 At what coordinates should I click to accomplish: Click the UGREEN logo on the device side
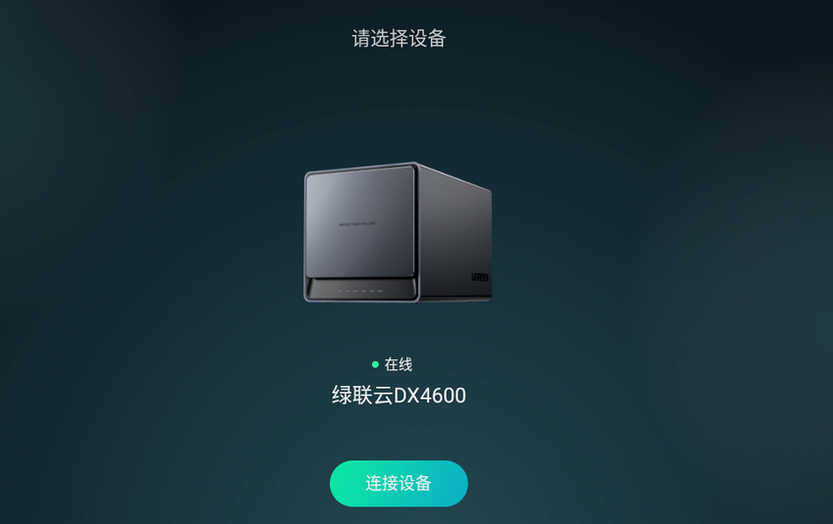[x=480, y=277]
